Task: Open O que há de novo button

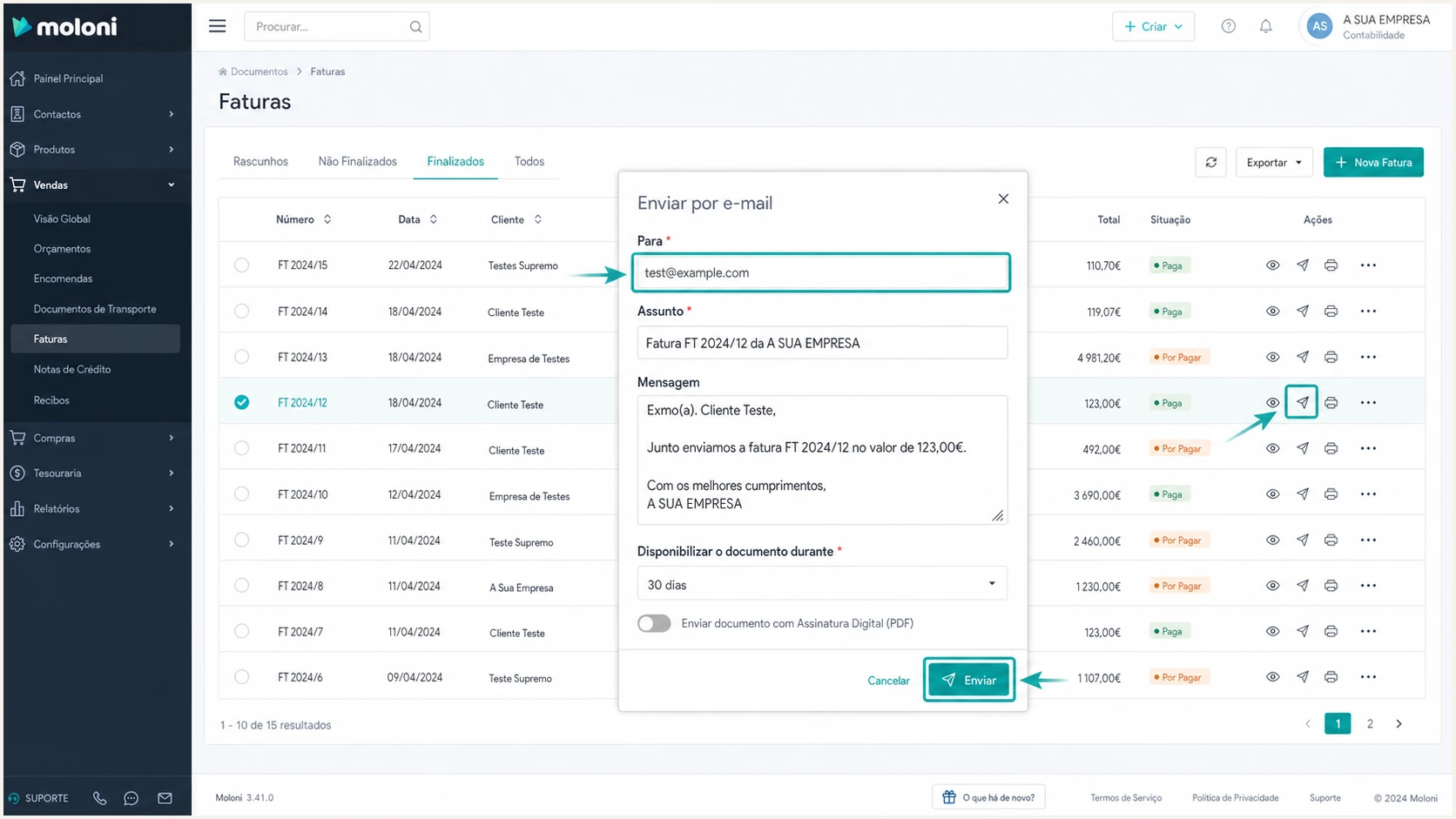Action: click(988, 797)
